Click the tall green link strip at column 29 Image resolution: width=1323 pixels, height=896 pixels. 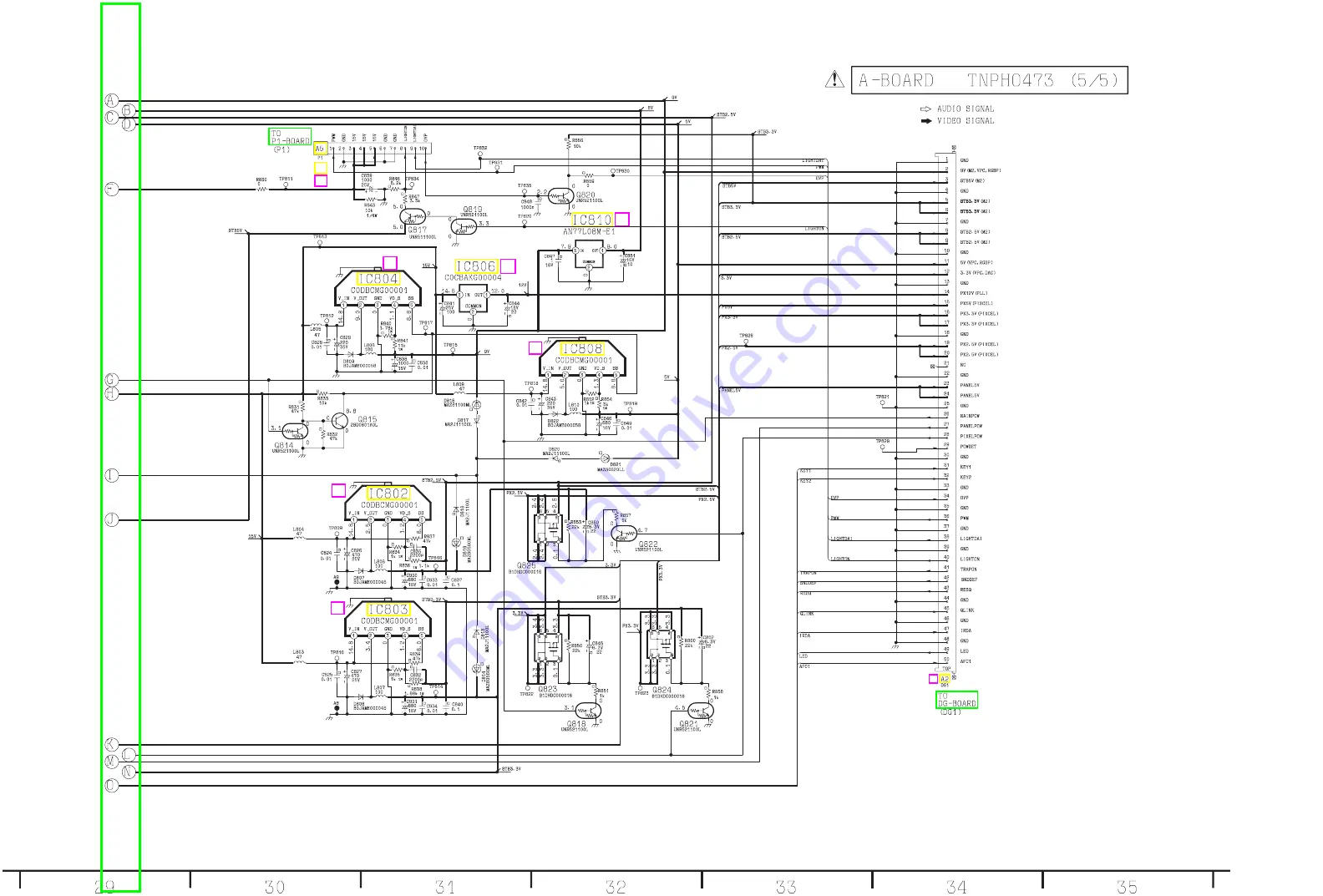120,448
